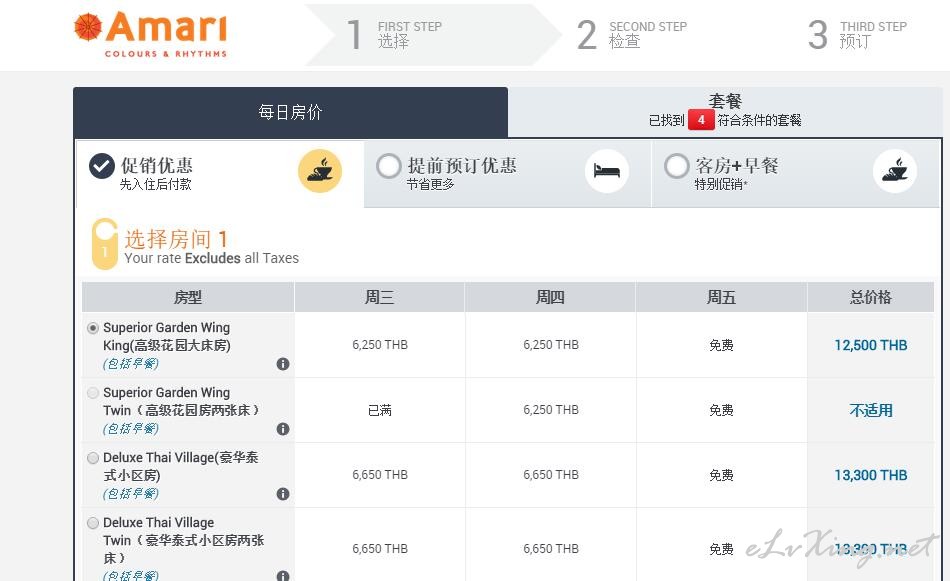Open info icon for Superior Garden Wing King

283,364
